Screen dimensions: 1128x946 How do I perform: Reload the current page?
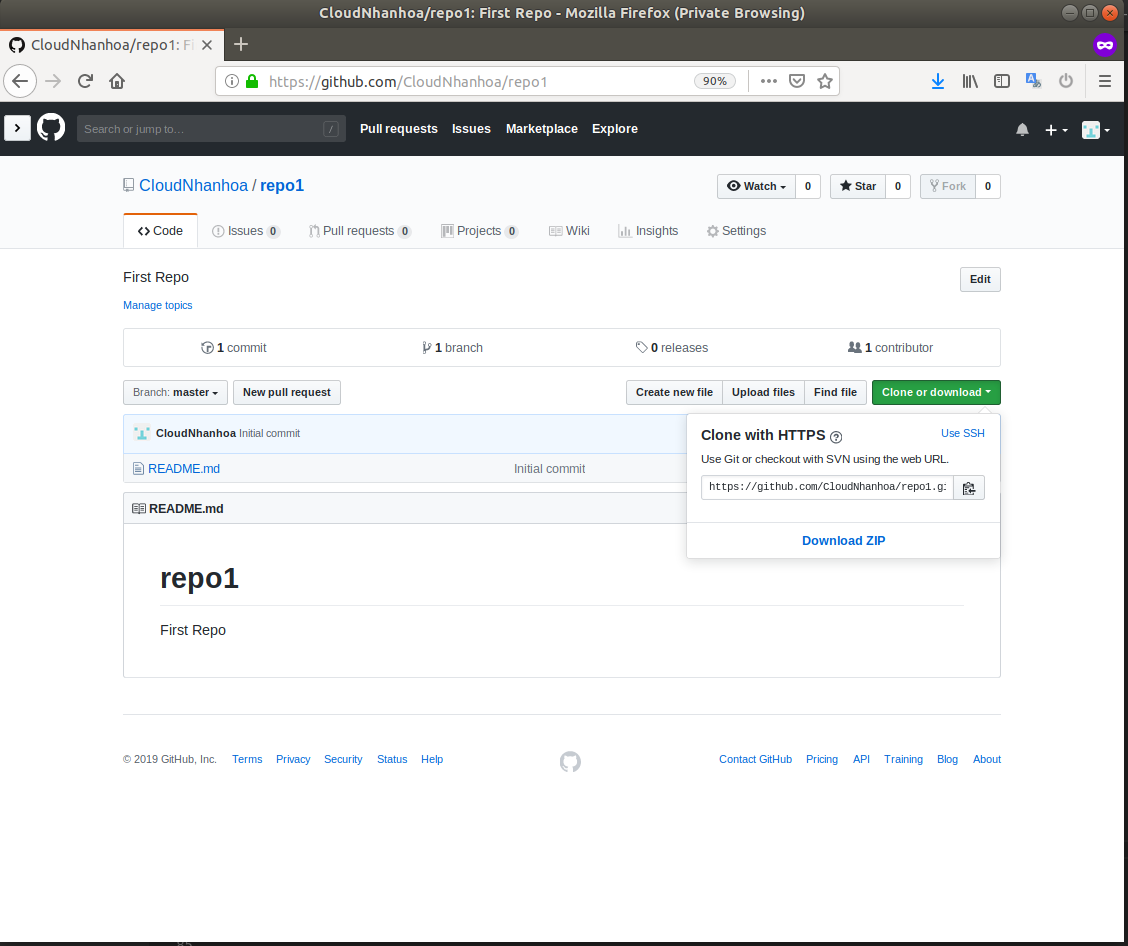pos(85,81)
